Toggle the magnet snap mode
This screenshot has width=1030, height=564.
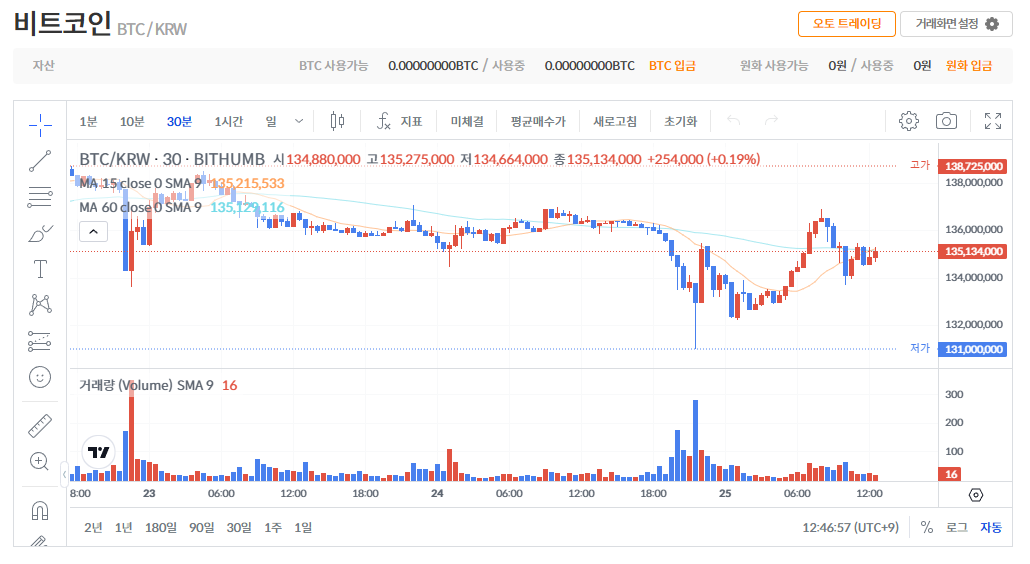pos(40,510)
